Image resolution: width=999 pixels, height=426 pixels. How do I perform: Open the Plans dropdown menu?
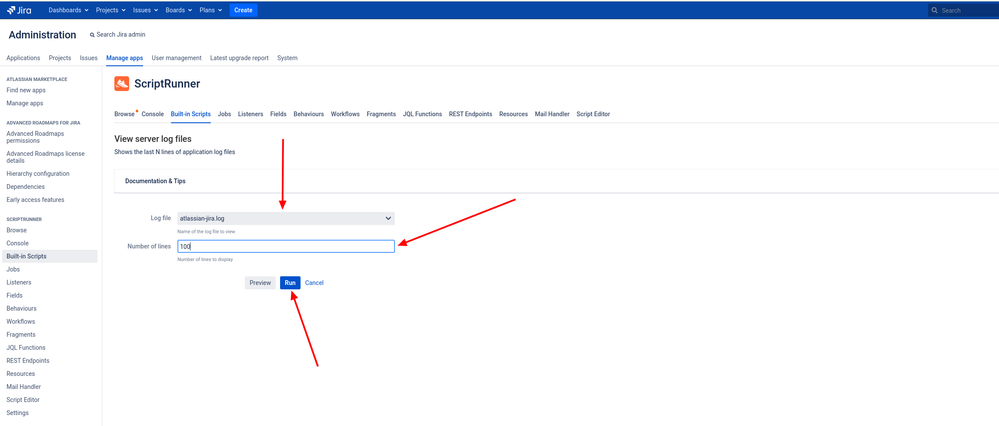(x=210, y=10)
